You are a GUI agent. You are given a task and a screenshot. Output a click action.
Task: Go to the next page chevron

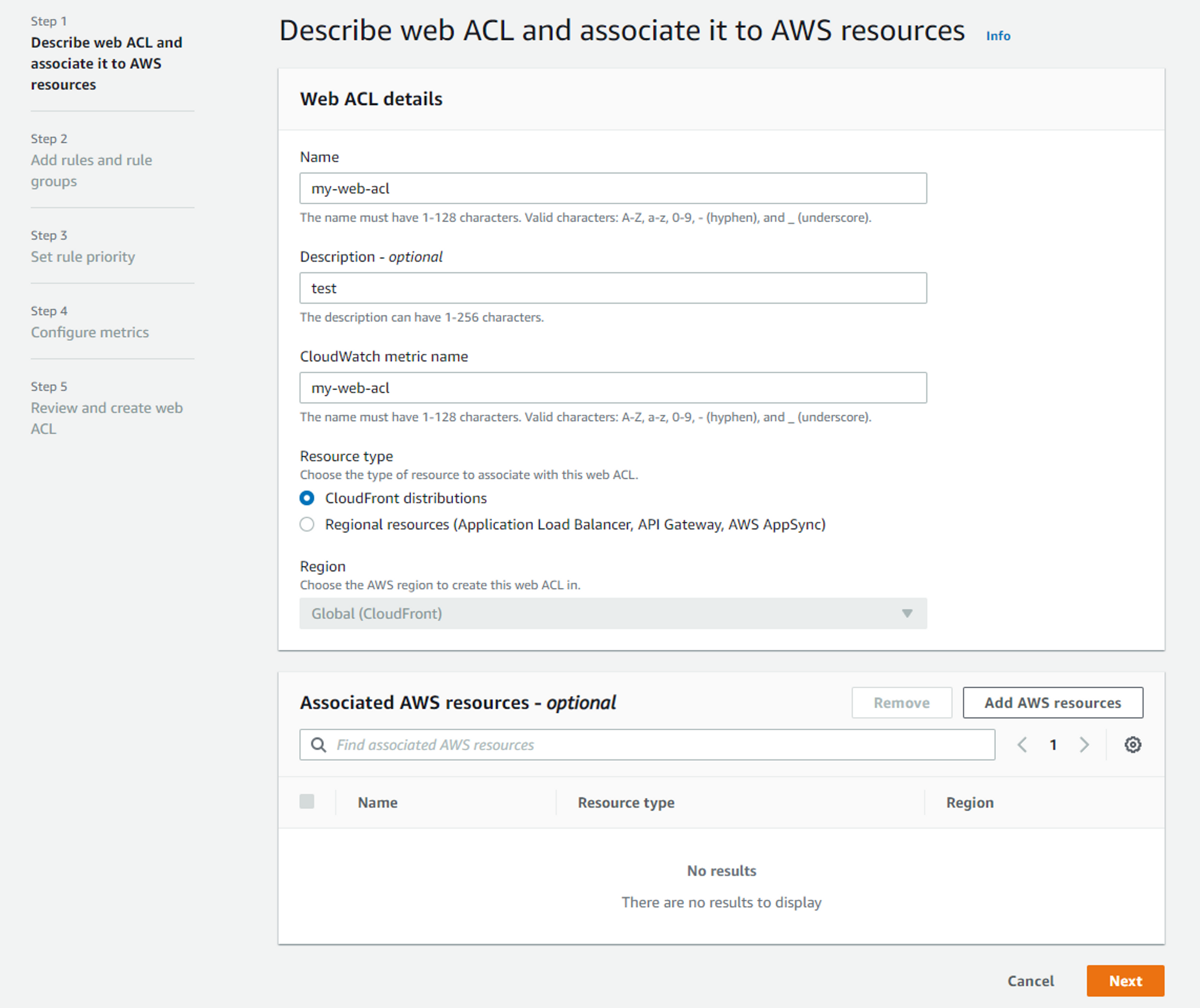(1084, 745)
